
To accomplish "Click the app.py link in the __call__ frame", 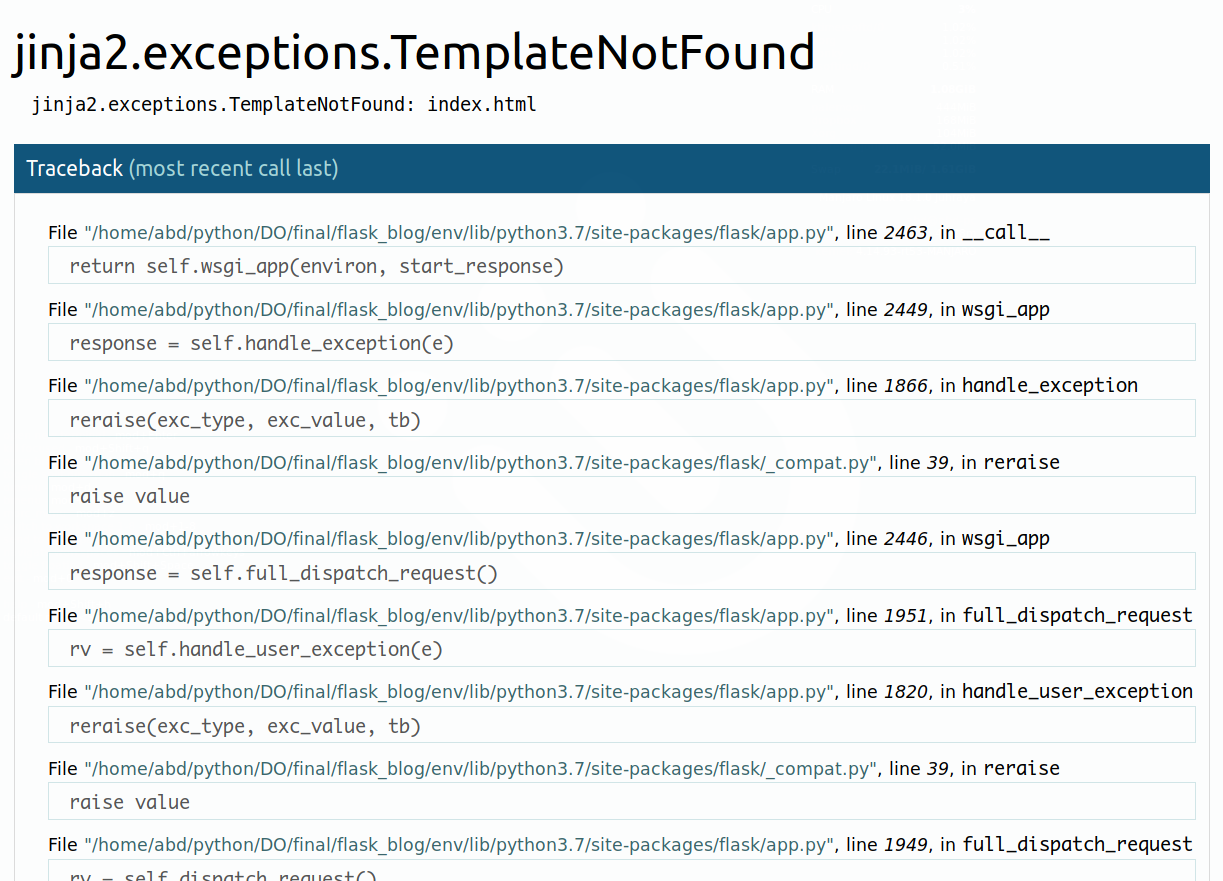I will pos(455,232).
